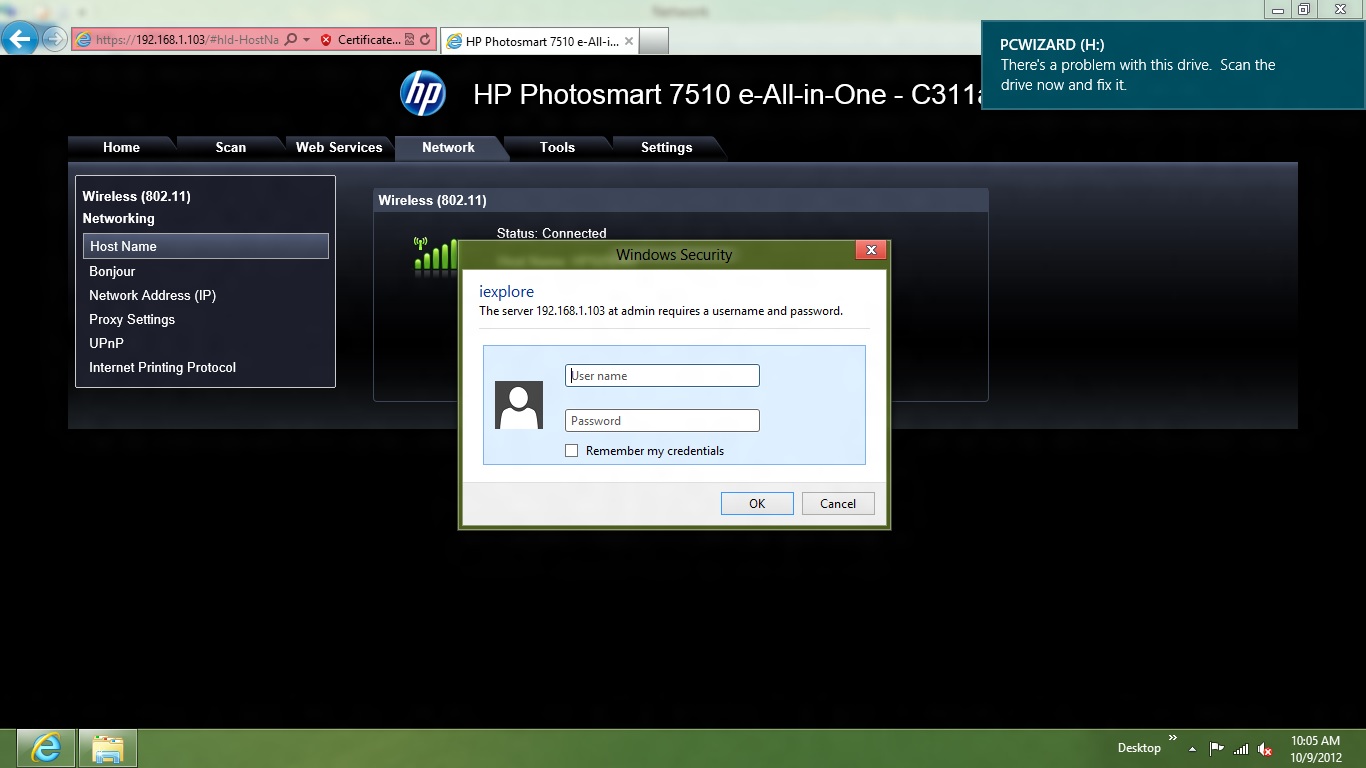Show hidden tray icons with up arrow

(x=1192, y=749)
